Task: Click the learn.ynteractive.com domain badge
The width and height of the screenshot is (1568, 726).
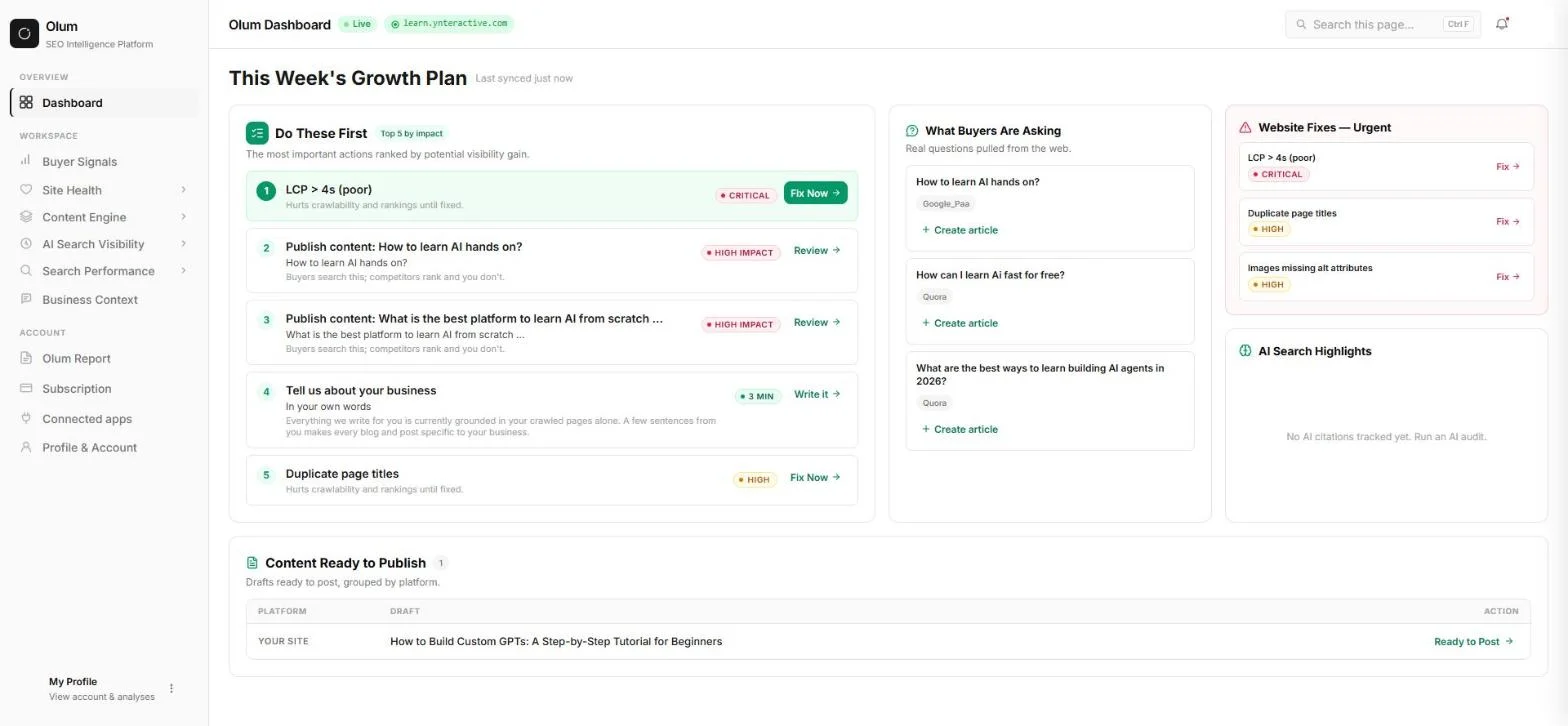Action: pos(448,24)
